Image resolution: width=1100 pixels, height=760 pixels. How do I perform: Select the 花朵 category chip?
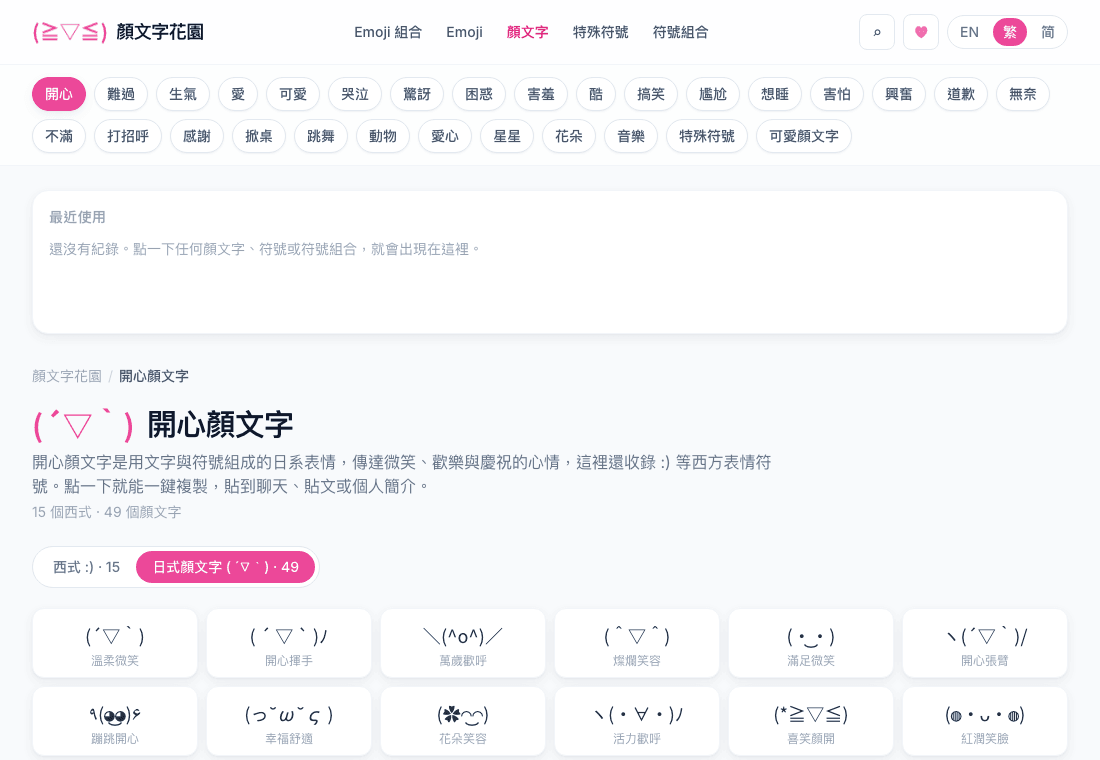click(x=569, y=136)
